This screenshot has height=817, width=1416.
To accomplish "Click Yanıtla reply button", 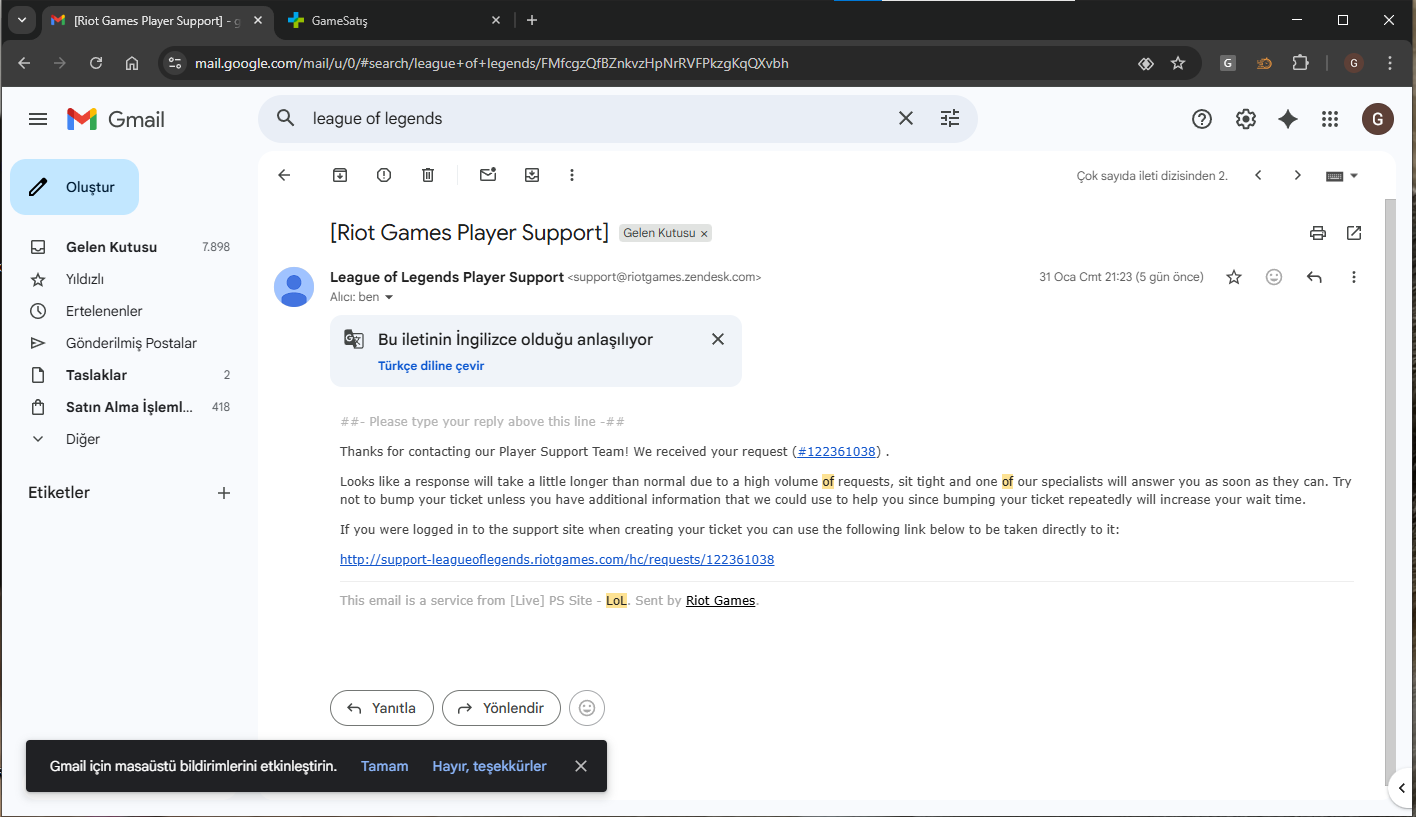I will (x=381, y=708).
